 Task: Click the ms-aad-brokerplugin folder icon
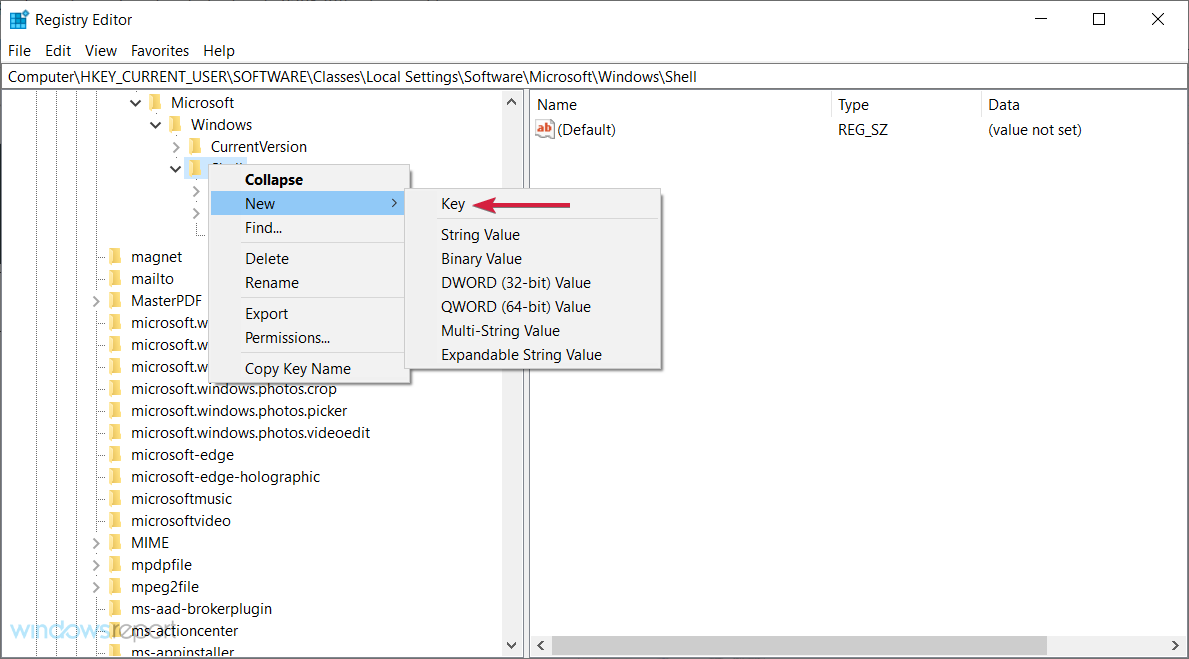pos(116,608)
